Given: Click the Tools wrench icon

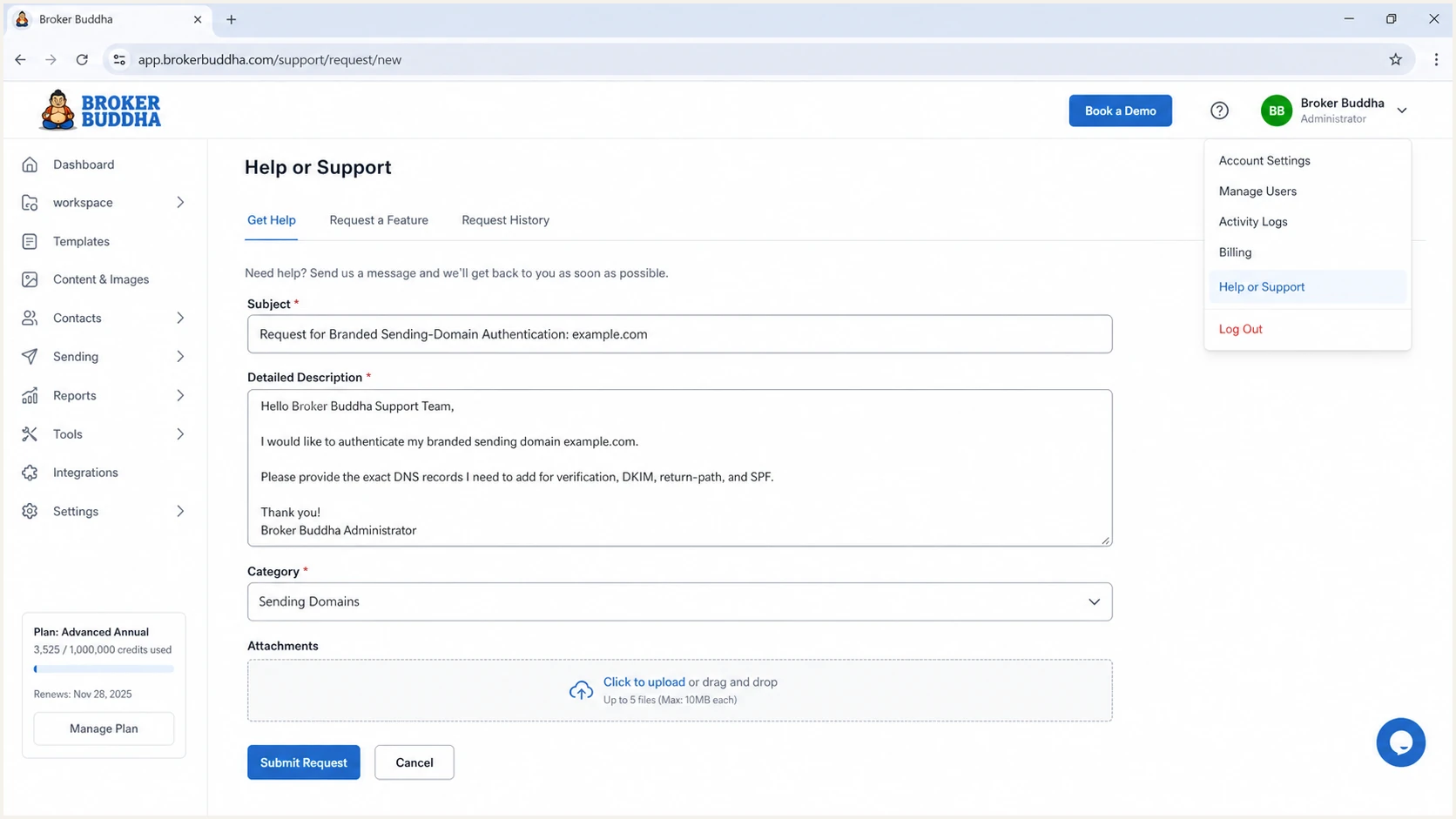Looking at the screenshot, I should tap(30, 433).
